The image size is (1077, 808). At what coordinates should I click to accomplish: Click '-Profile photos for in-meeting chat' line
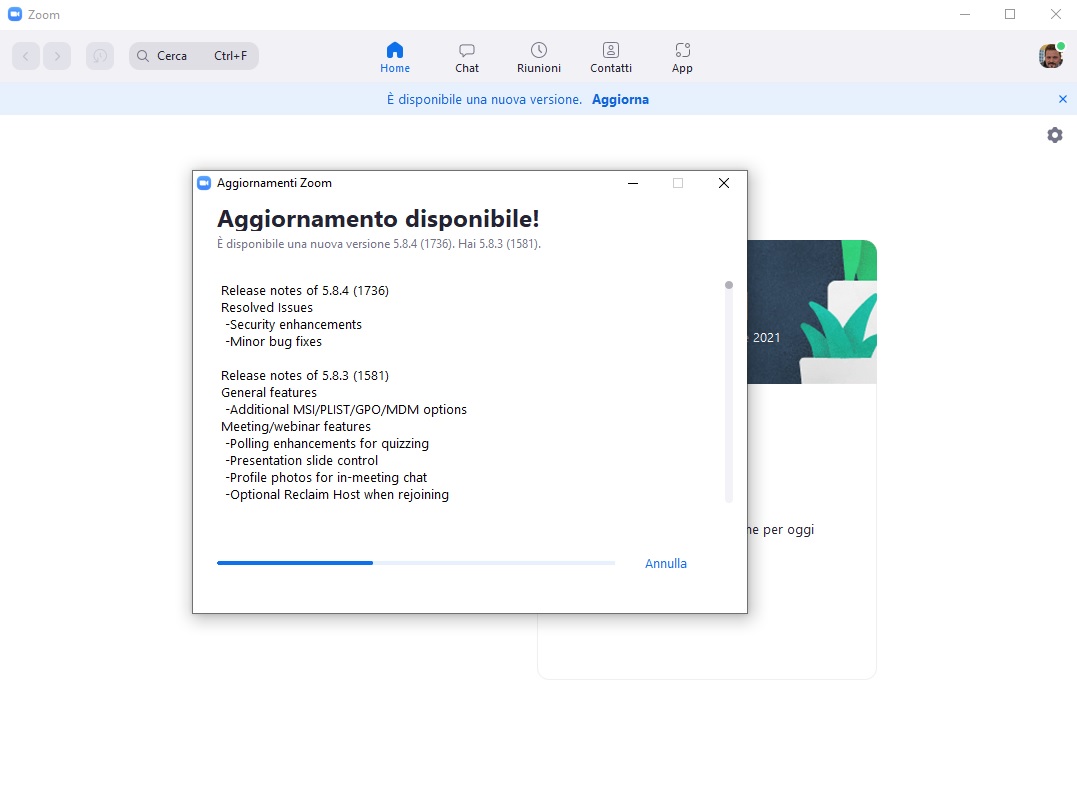(326, 478)
